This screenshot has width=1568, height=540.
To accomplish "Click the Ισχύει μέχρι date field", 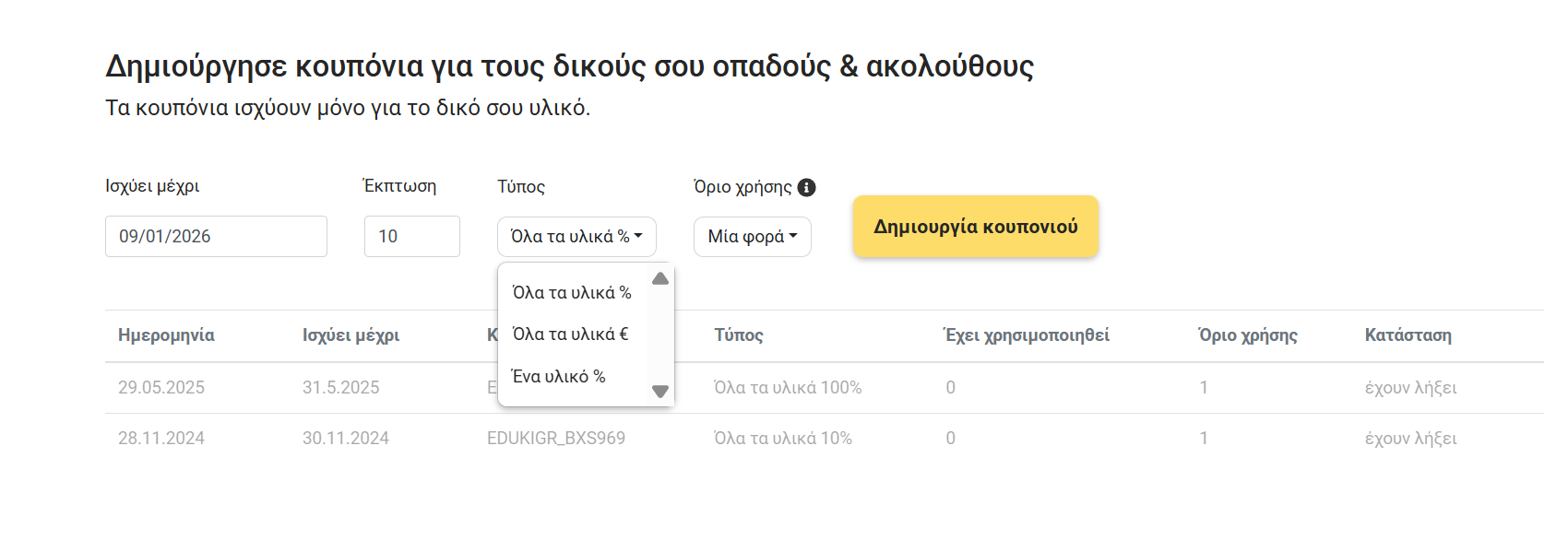I will (x=216, y=237).
